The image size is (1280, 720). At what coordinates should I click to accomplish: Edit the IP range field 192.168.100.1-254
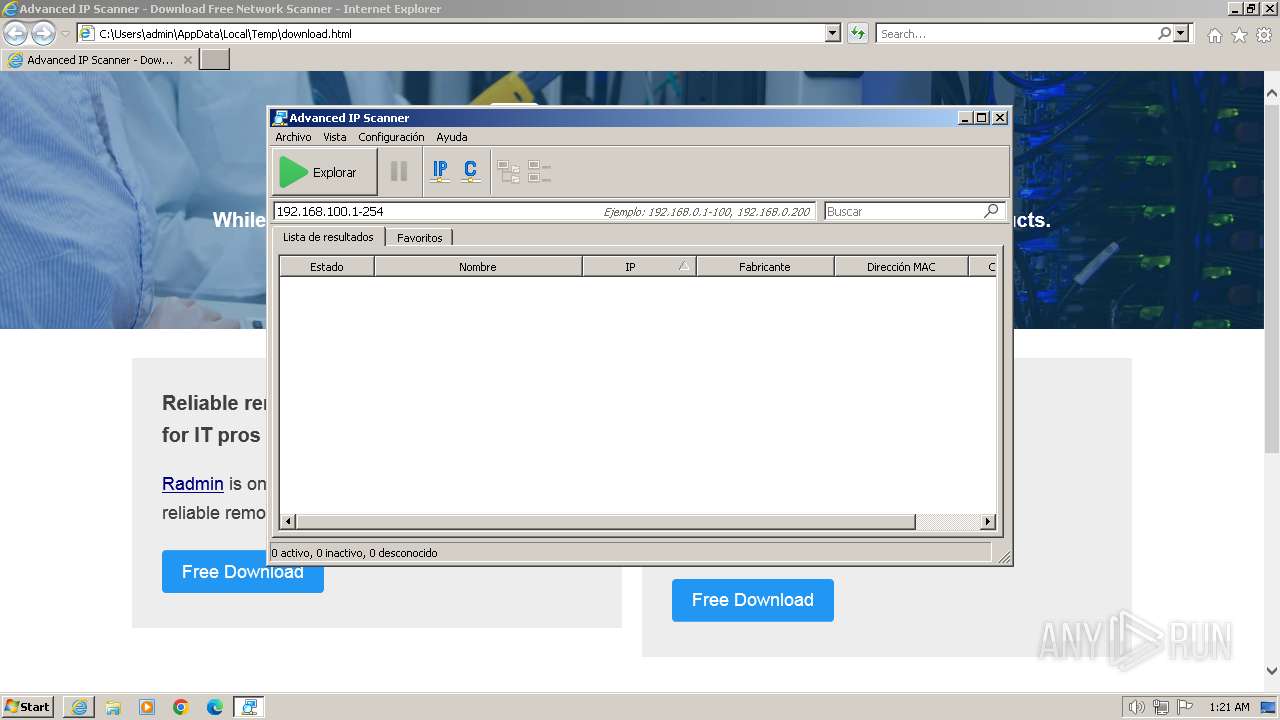pyautogui.click(x=545, y=211)
